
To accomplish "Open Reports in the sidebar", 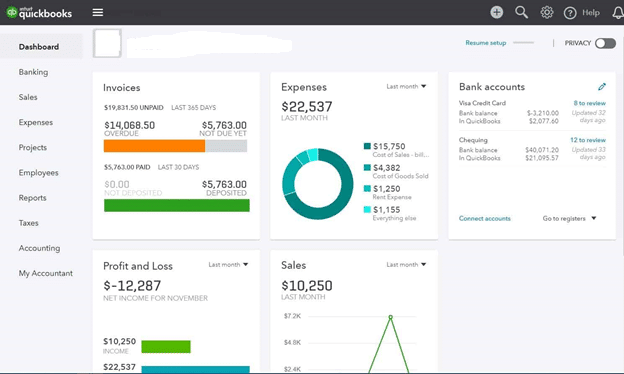I will [x=33, y=198].
